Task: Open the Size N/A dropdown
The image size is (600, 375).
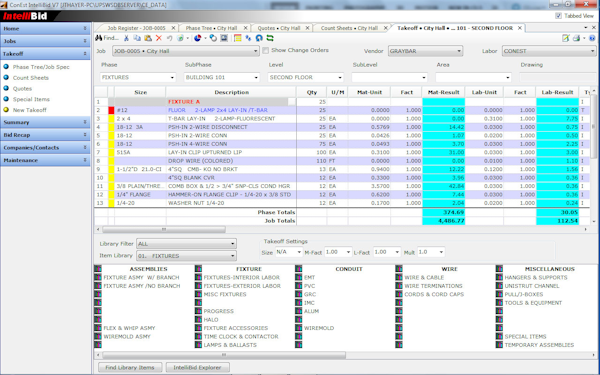Action: coord(289,252)
